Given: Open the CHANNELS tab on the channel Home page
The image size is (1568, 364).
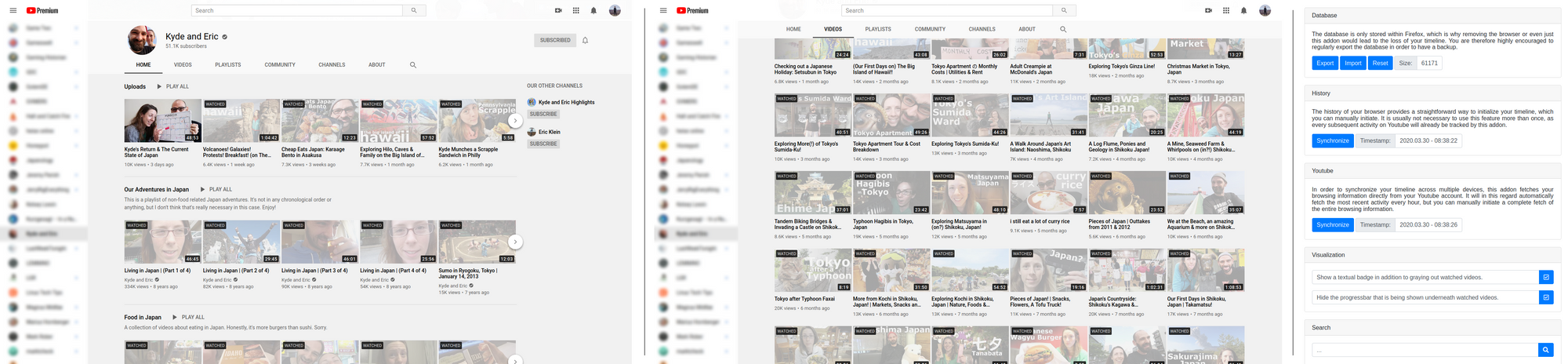Looking at the screenshot, I should 332,65.
